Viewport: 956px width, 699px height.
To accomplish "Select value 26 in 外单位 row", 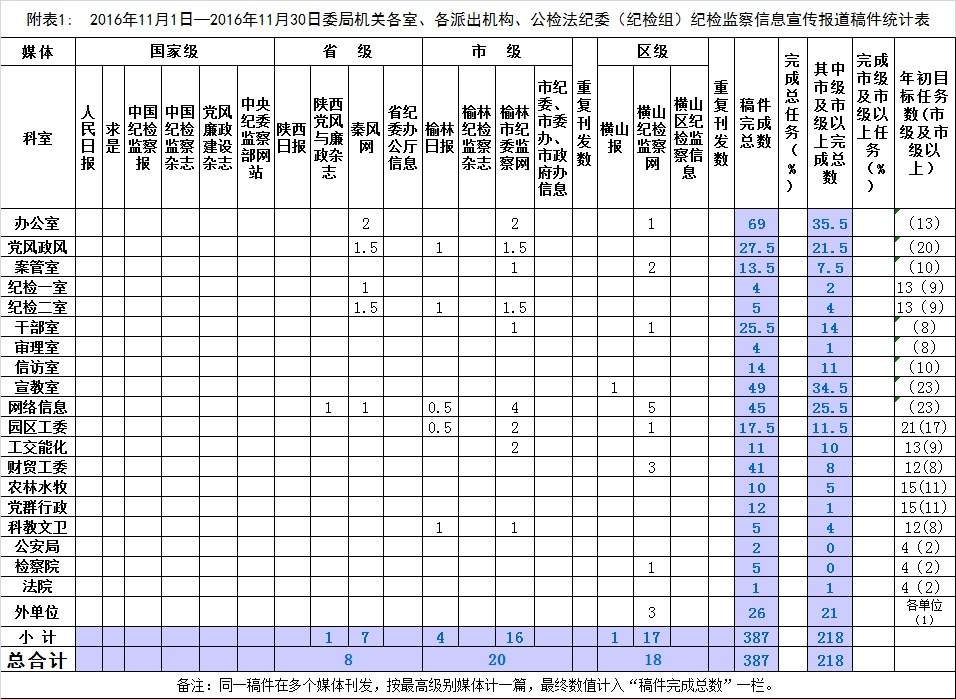I will pyautogui.click(x=756, y=612).
